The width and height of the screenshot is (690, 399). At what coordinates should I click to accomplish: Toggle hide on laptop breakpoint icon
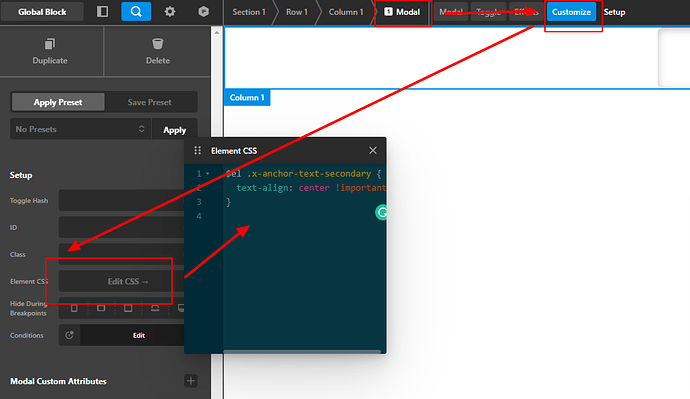pyautogui.click(x=155, y=308)
